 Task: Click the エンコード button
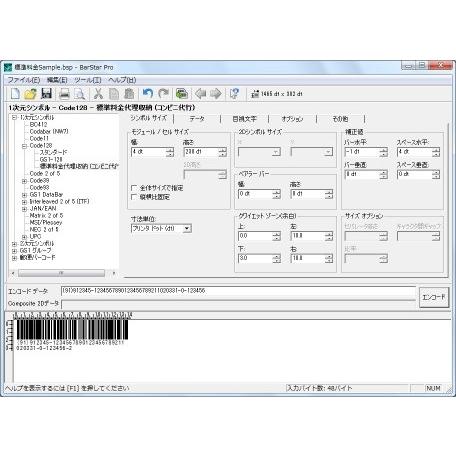point(434,297)
